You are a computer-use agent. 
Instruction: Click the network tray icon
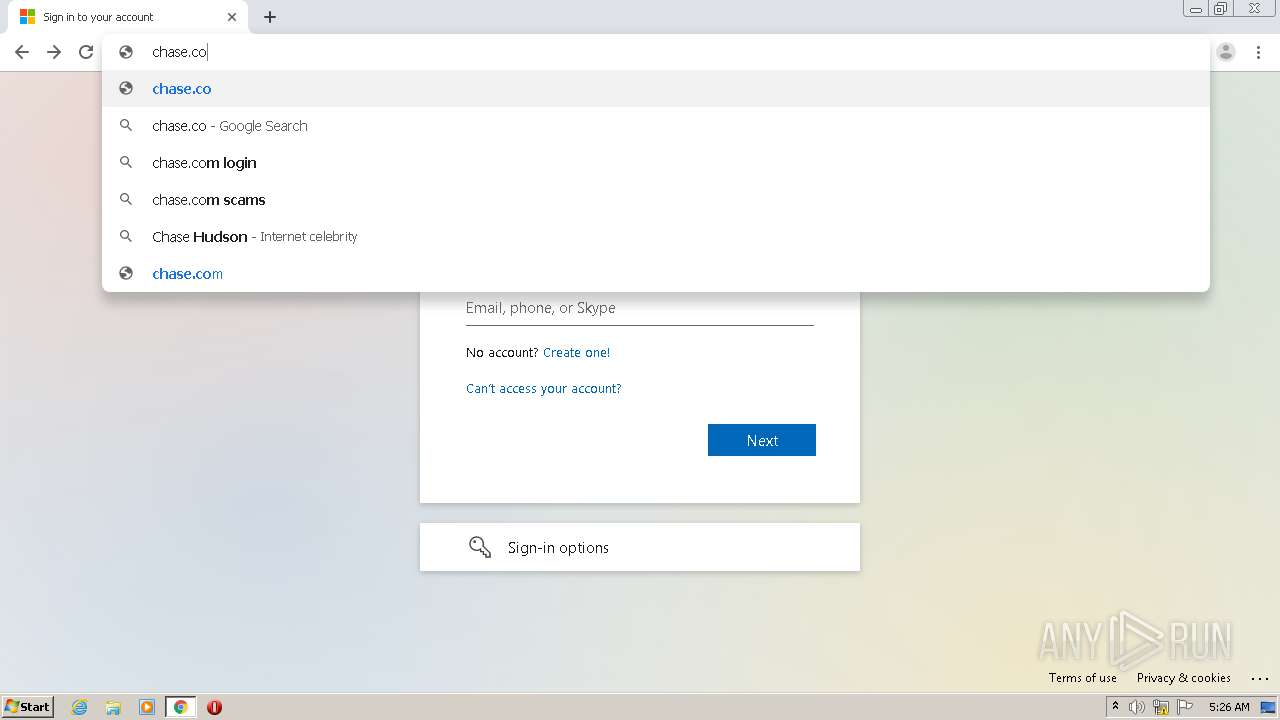1161,707
